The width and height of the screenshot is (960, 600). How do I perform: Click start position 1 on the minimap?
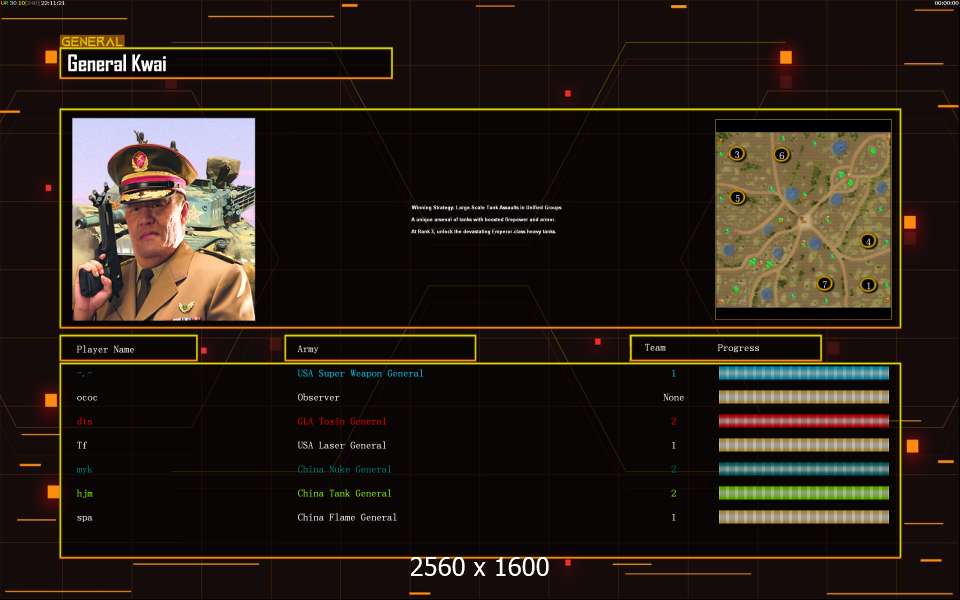pos(868,285)
